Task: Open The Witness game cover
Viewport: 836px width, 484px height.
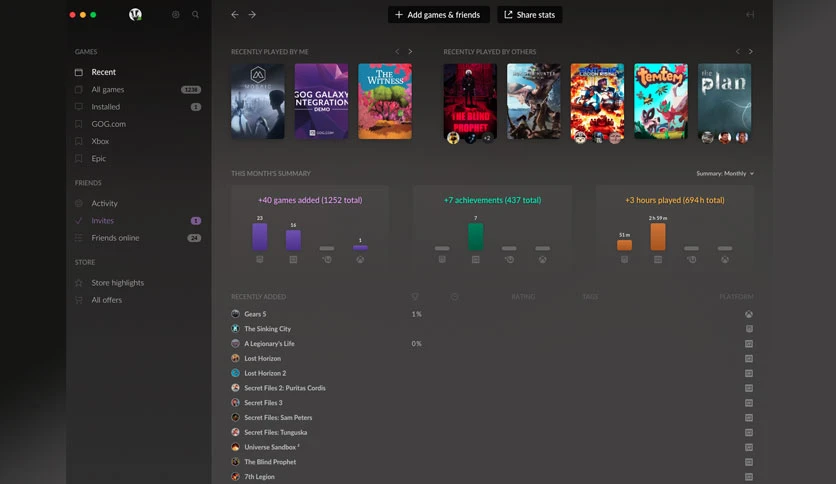Action: 385,101
